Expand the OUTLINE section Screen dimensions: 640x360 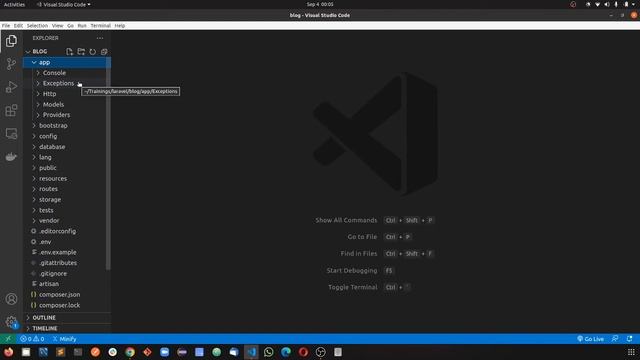coord(67,318)
